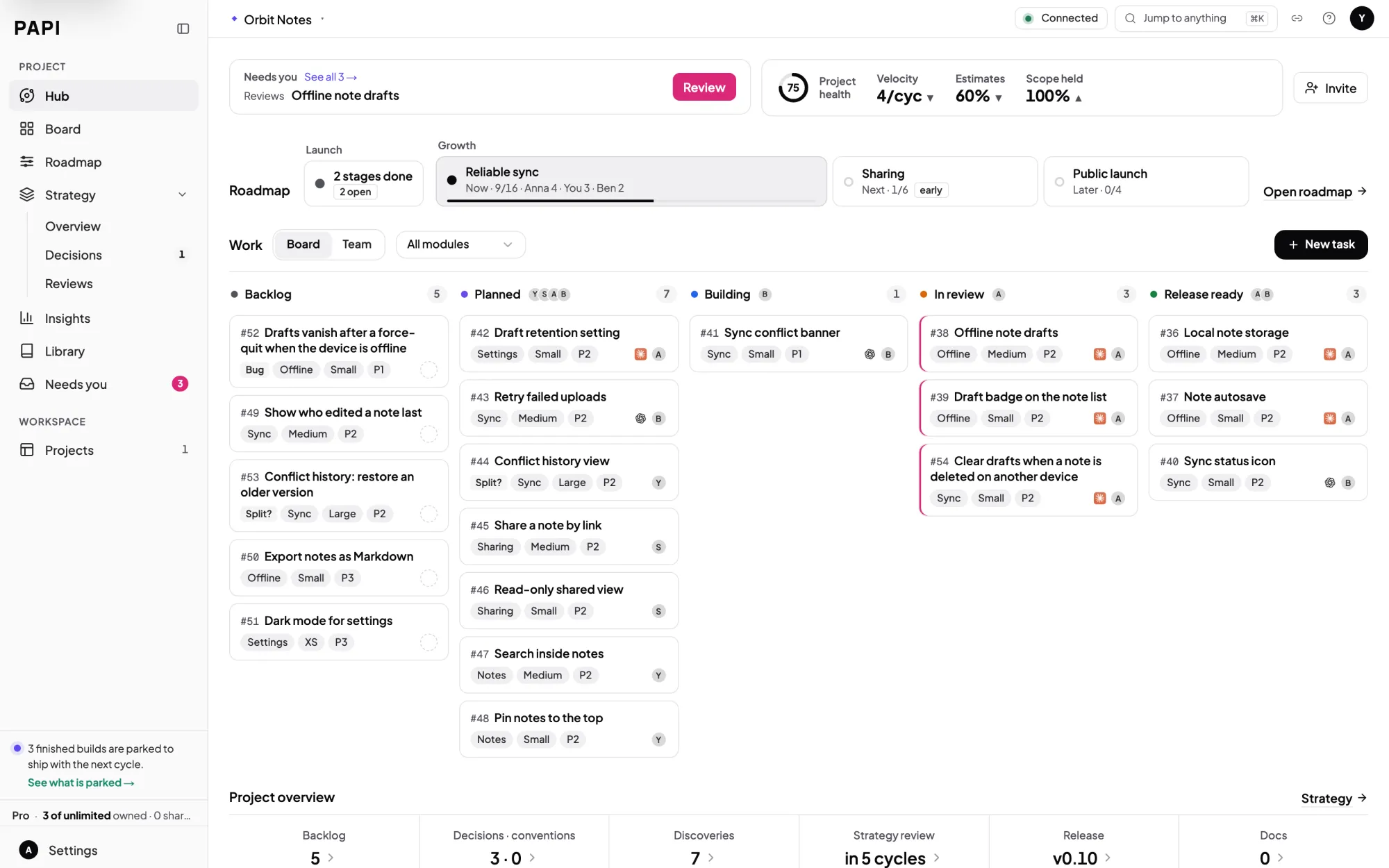
Task: Toggle the empty assignee circle on task #50
Action: [x=429, y=578]
